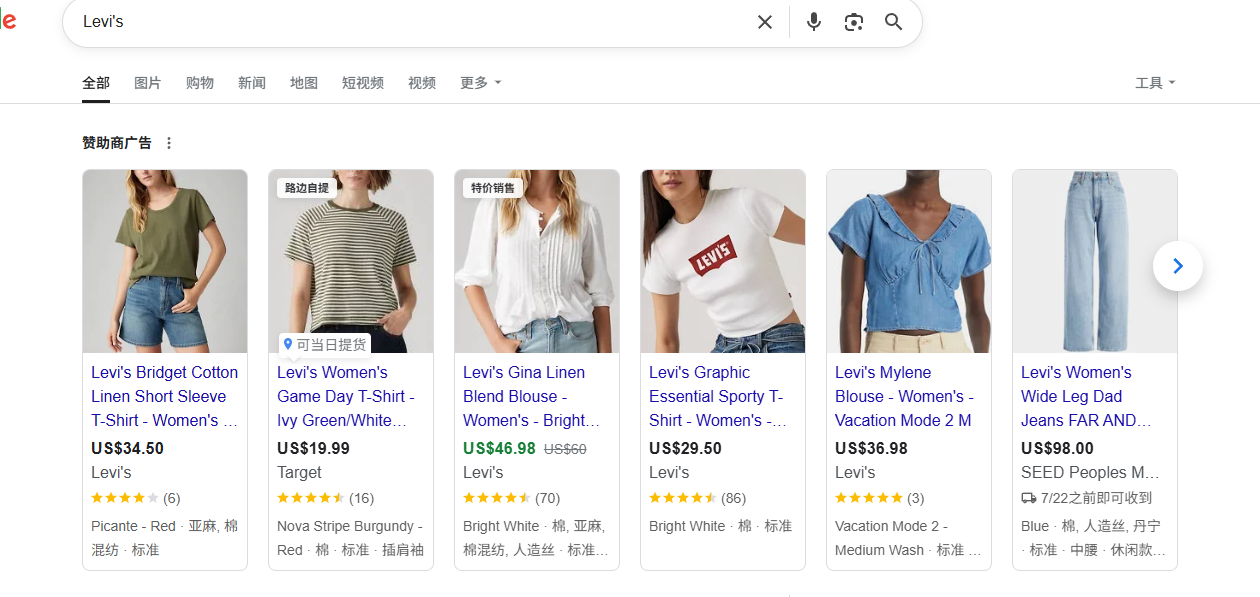Image resolution: width=1260 pixels, height=597 pixels.
Task: Click sale price US$46.98
Action: (x=499, y=448)
